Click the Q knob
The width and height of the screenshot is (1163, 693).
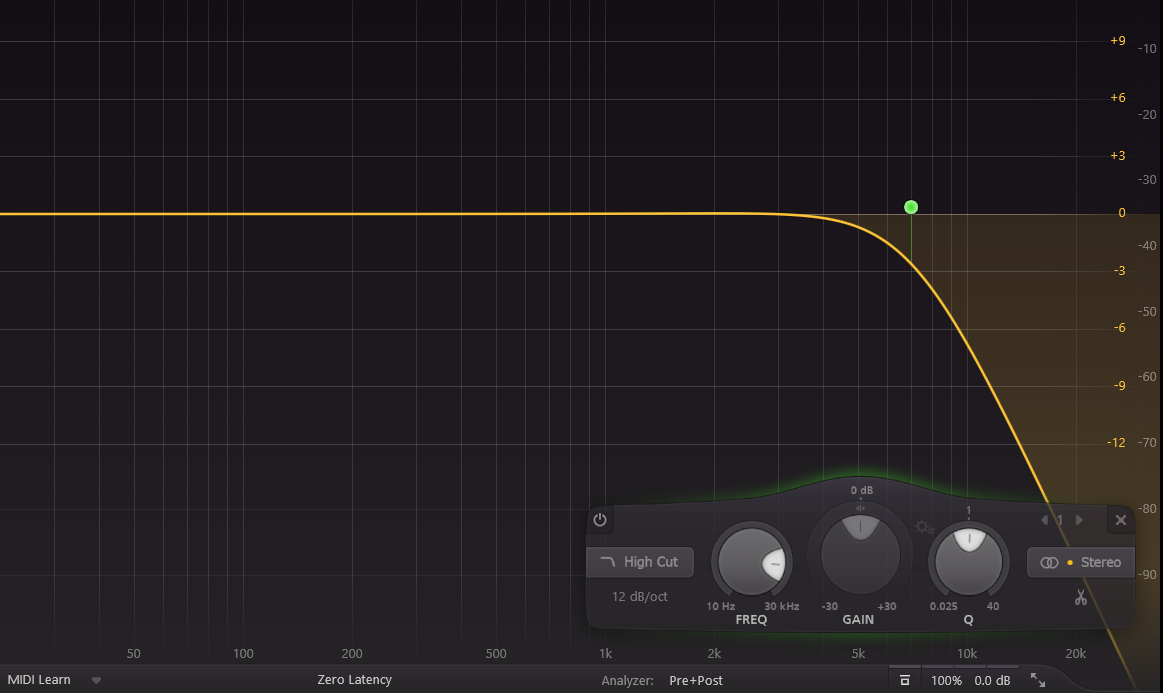(x=967, y=558)
